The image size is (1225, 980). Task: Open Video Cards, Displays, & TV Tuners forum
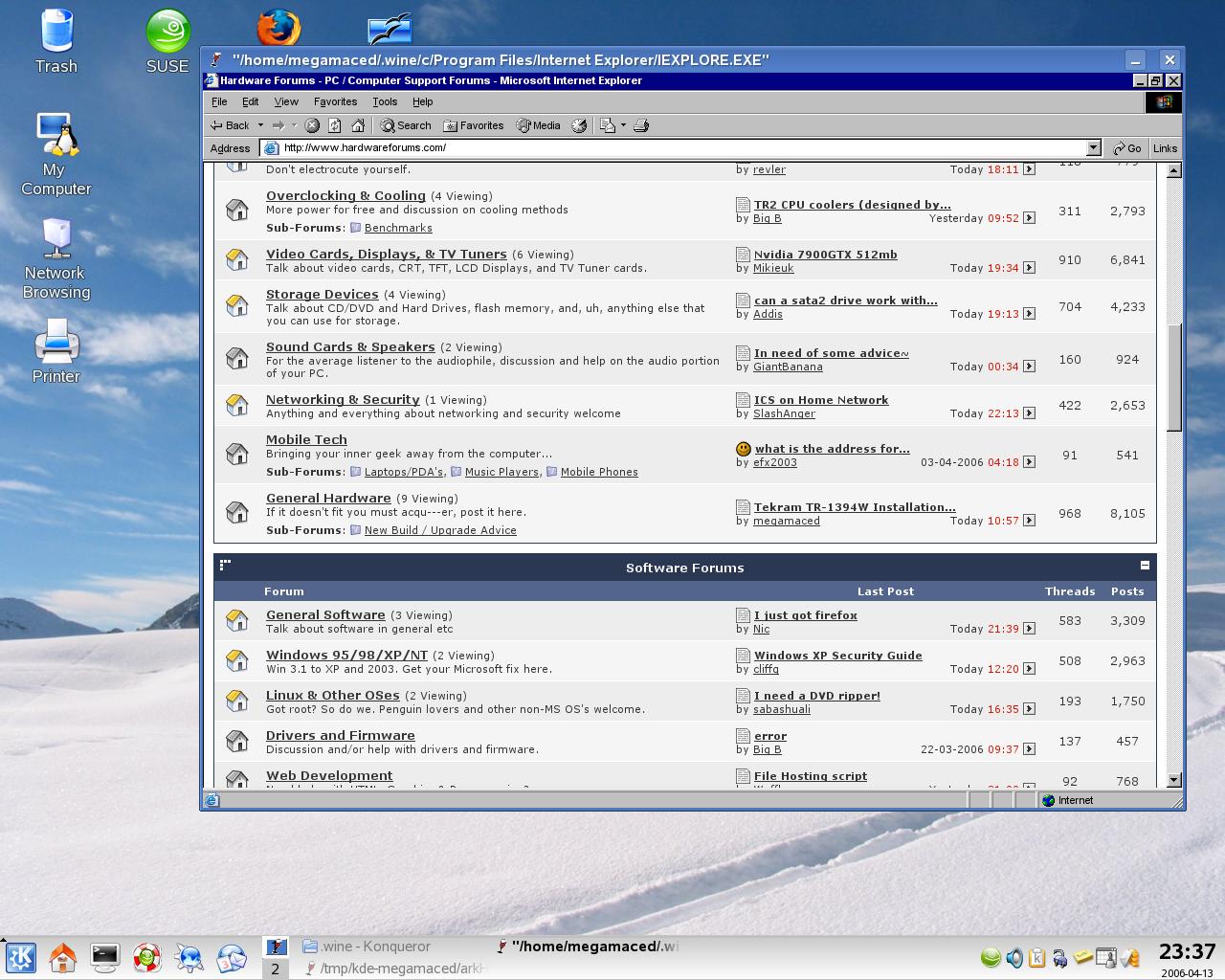pyautogui.click(x=387, y=254)
